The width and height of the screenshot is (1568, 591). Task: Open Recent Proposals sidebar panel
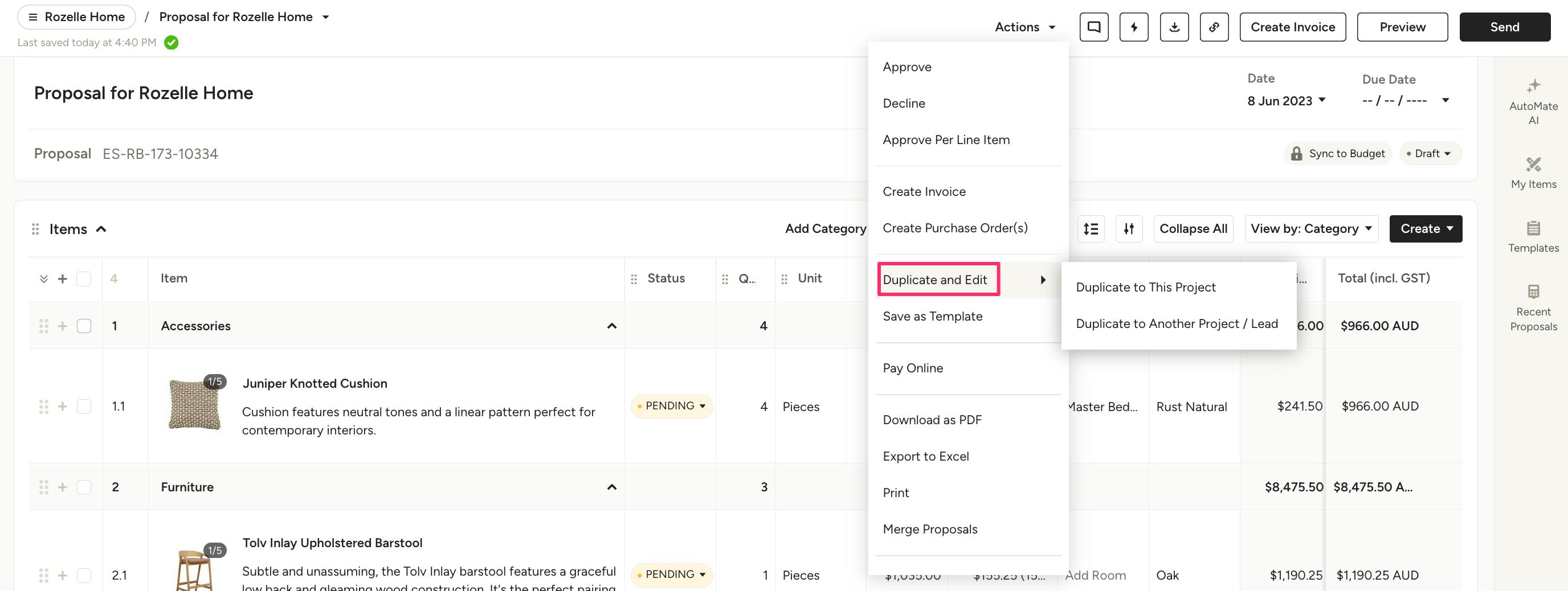[1533, 307]
